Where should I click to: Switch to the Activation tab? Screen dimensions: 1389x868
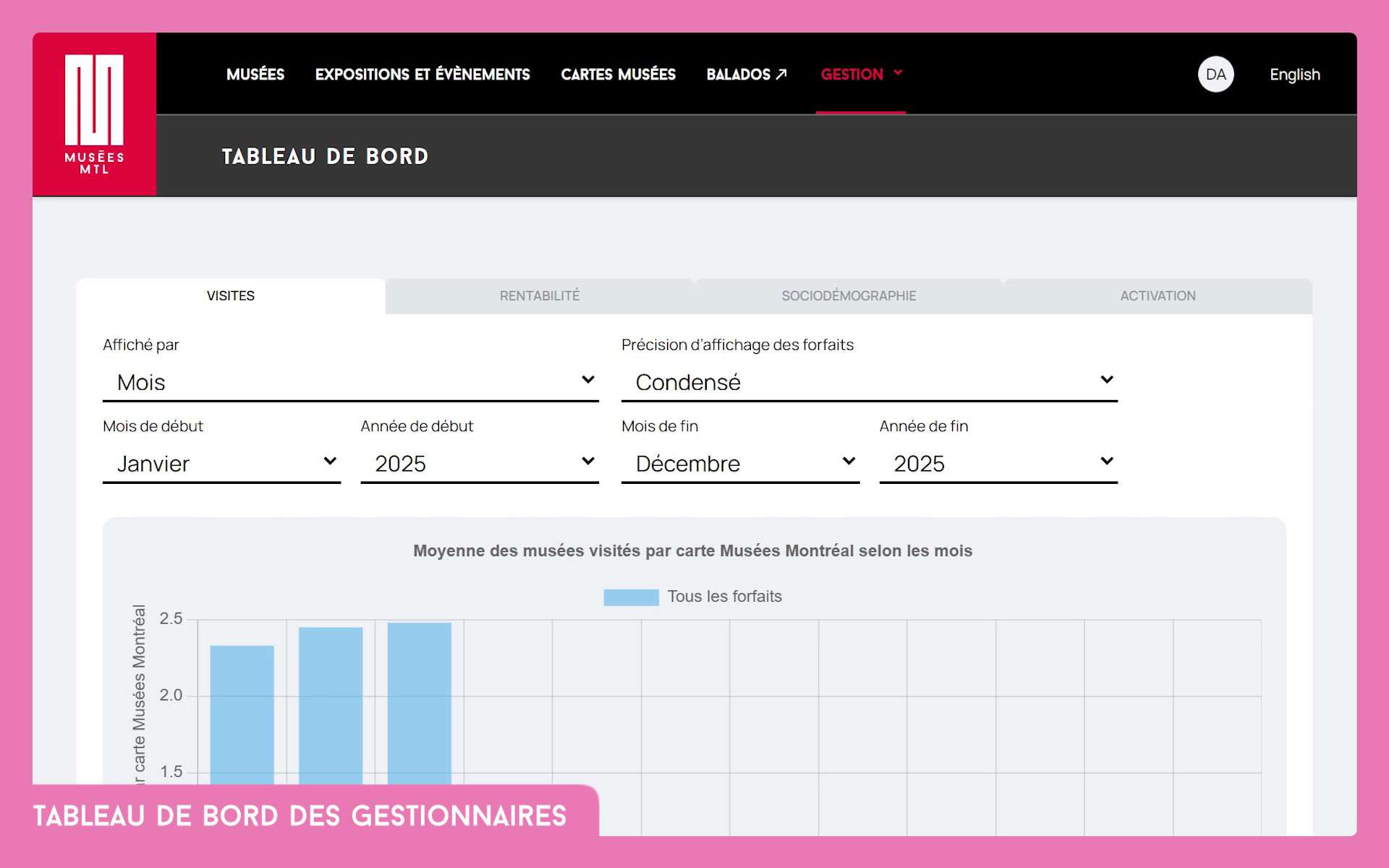click(x=1157, y=296)
